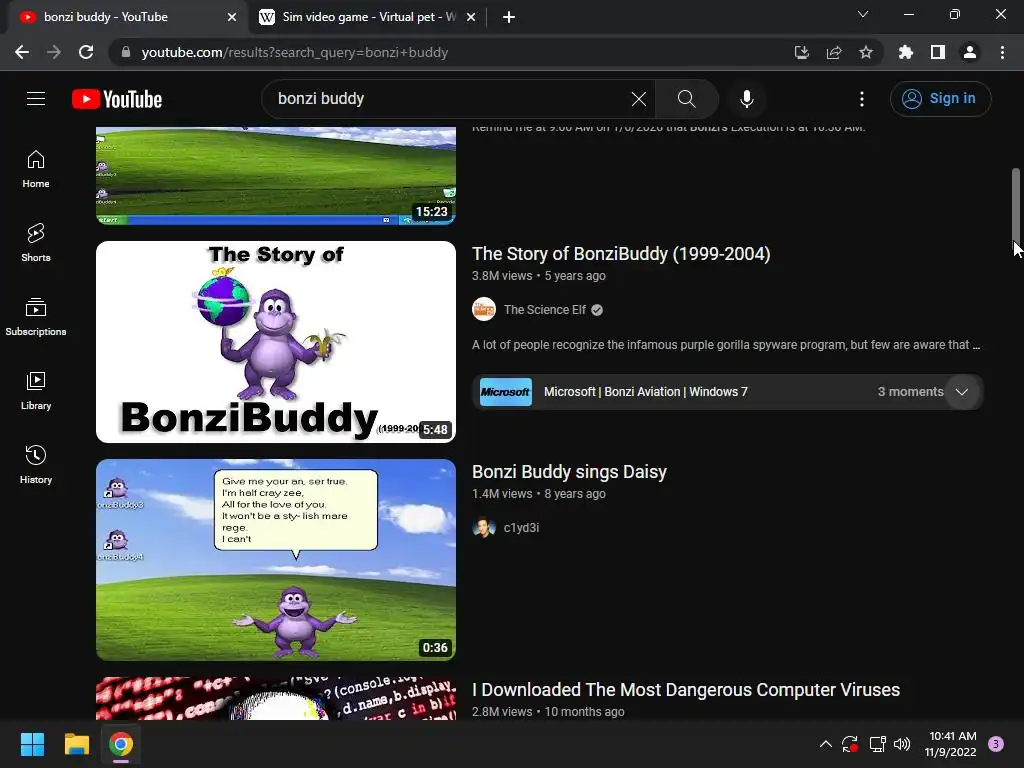Open a new browser tab
This screenshot has width=1024, height=768.
509,17
